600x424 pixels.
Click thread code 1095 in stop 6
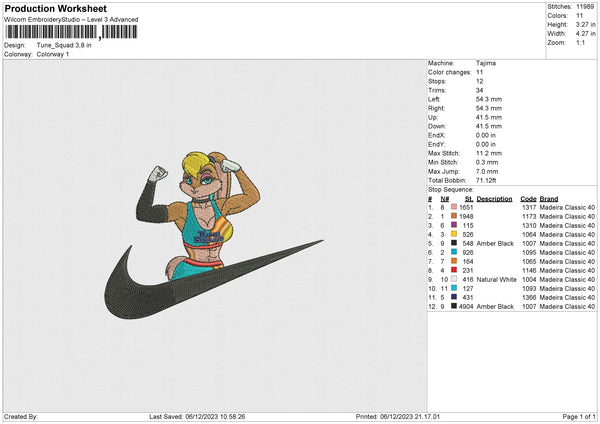[529, 253]
